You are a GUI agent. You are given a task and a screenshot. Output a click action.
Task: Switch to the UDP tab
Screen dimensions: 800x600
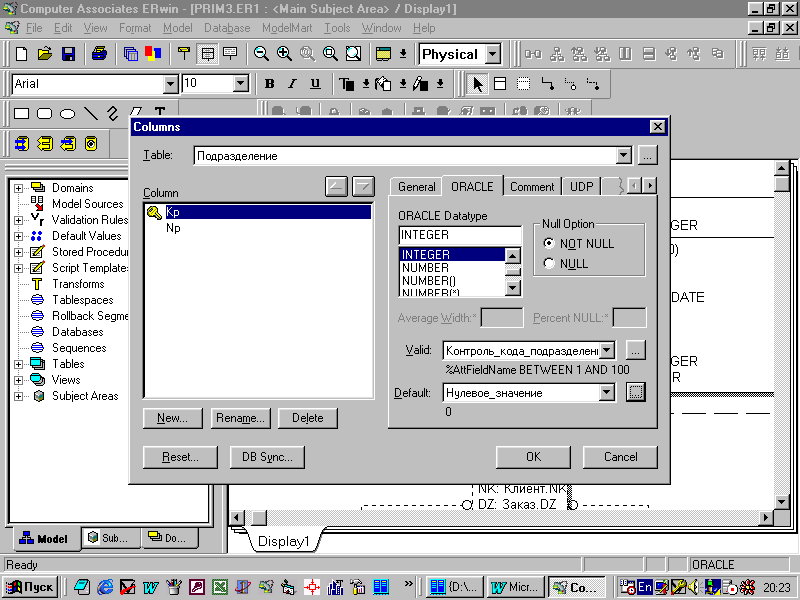click(582, 187)
